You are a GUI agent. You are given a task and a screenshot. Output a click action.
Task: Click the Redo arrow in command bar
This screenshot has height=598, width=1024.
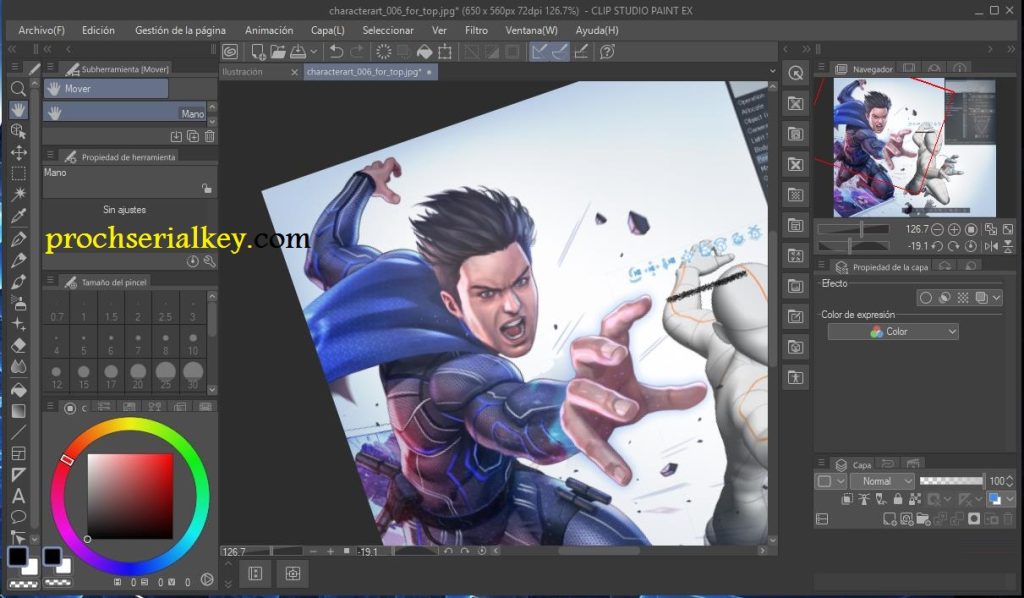click(x=357, y=52)
